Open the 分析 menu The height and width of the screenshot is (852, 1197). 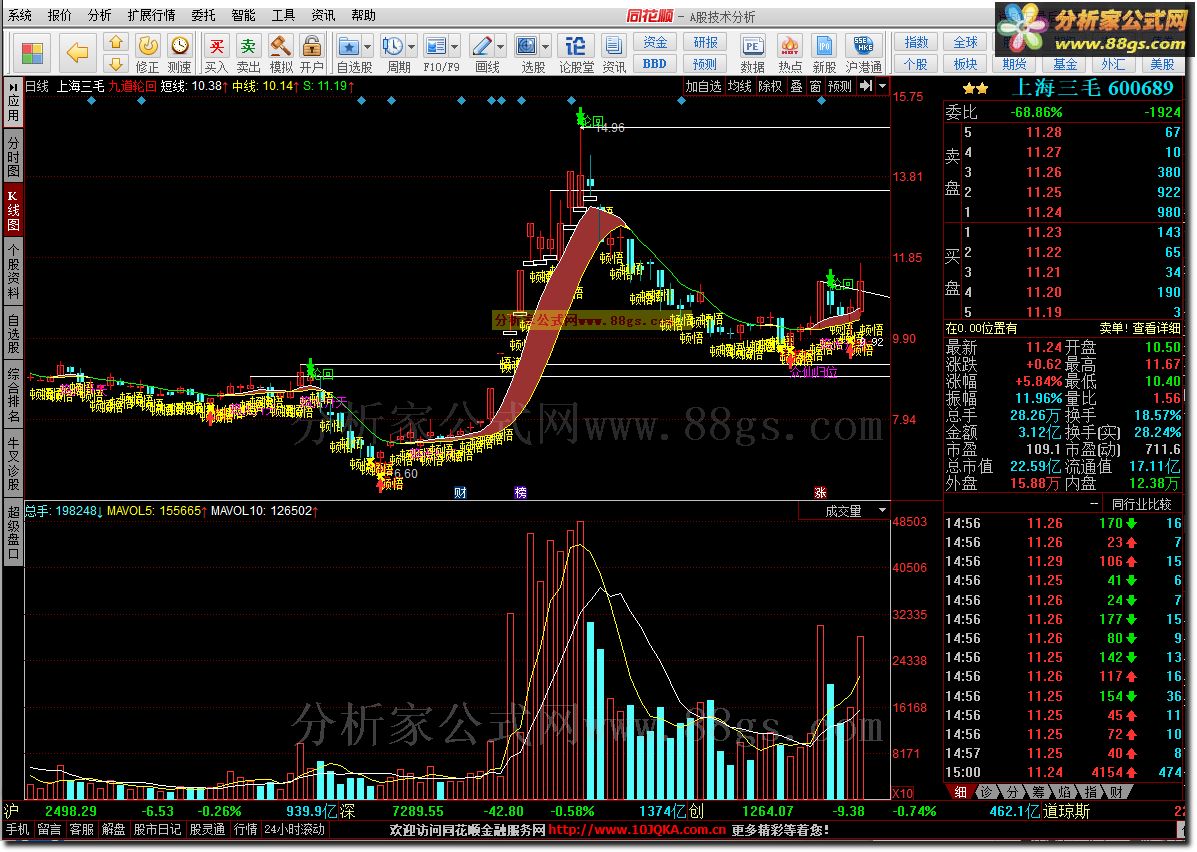[x=99, y=15]
